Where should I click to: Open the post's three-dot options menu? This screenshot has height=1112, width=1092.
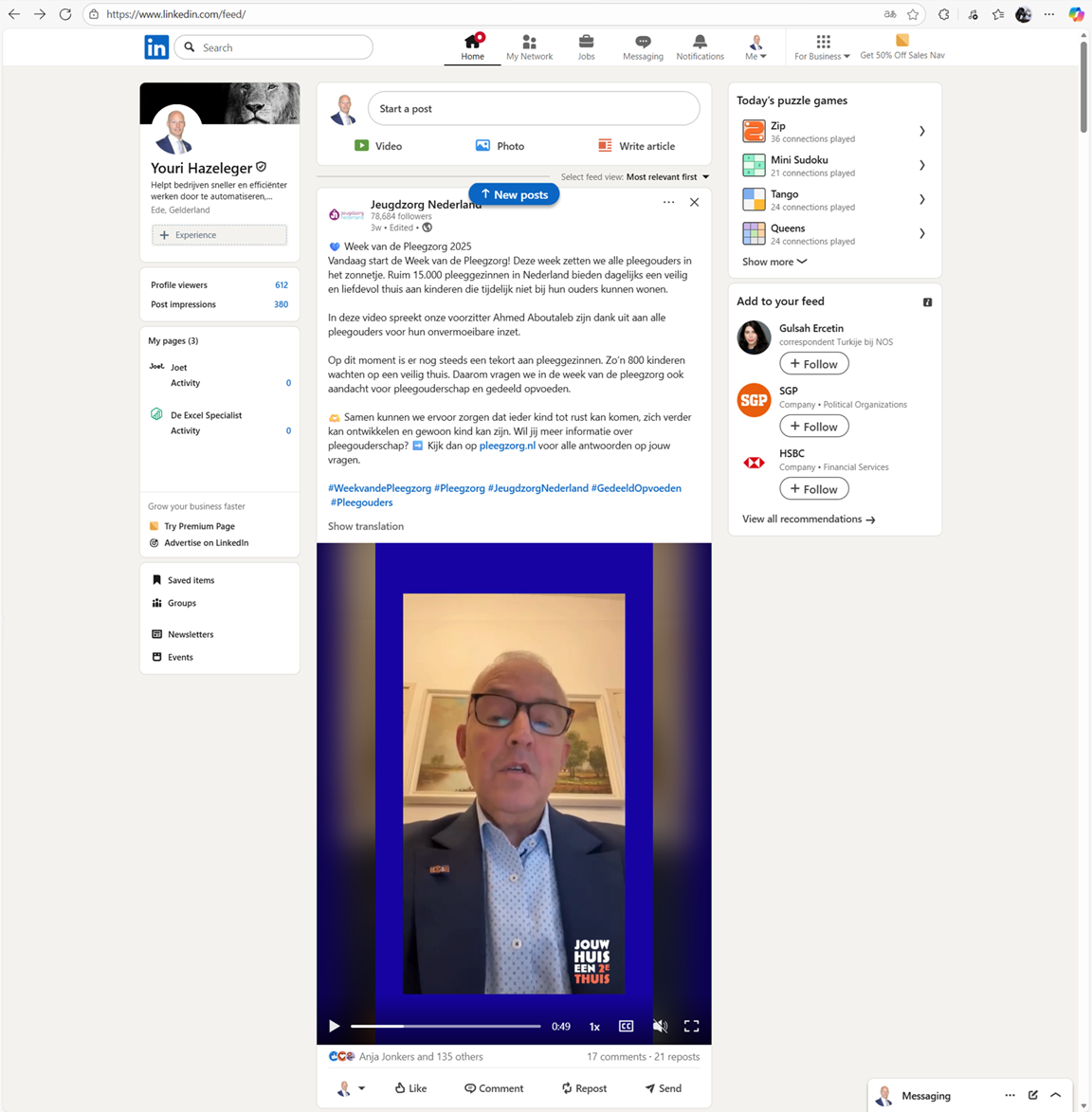tap(668, 202)
